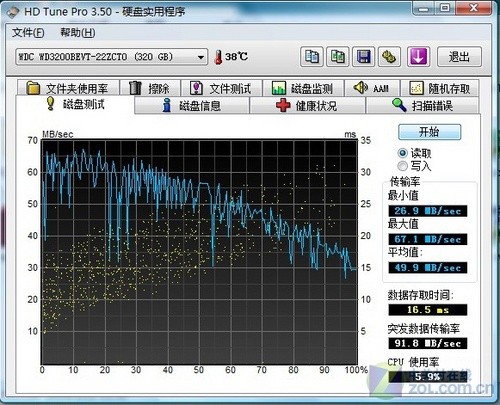Open the 随机存取 random access tab
Viewport: 500px width, 405px height.
coord(440,88)
